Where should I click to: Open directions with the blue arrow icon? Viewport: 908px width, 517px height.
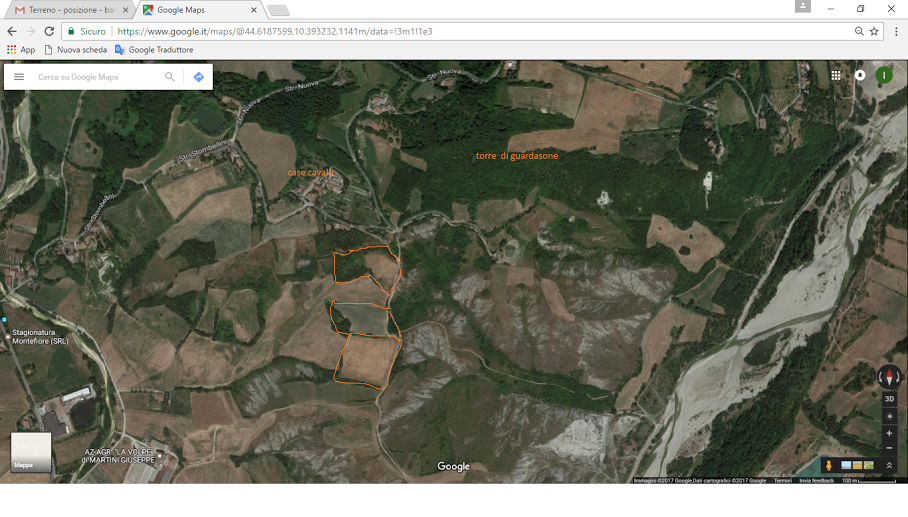[198, 77]
